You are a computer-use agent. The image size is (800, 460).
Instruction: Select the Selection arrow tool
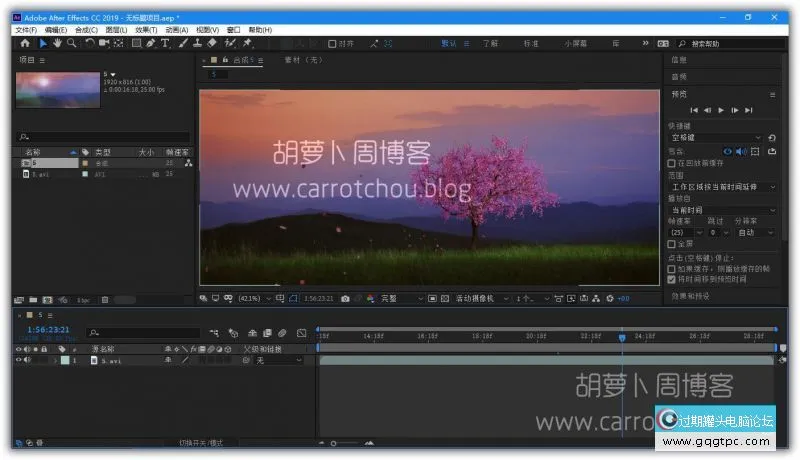pos(43,43)
